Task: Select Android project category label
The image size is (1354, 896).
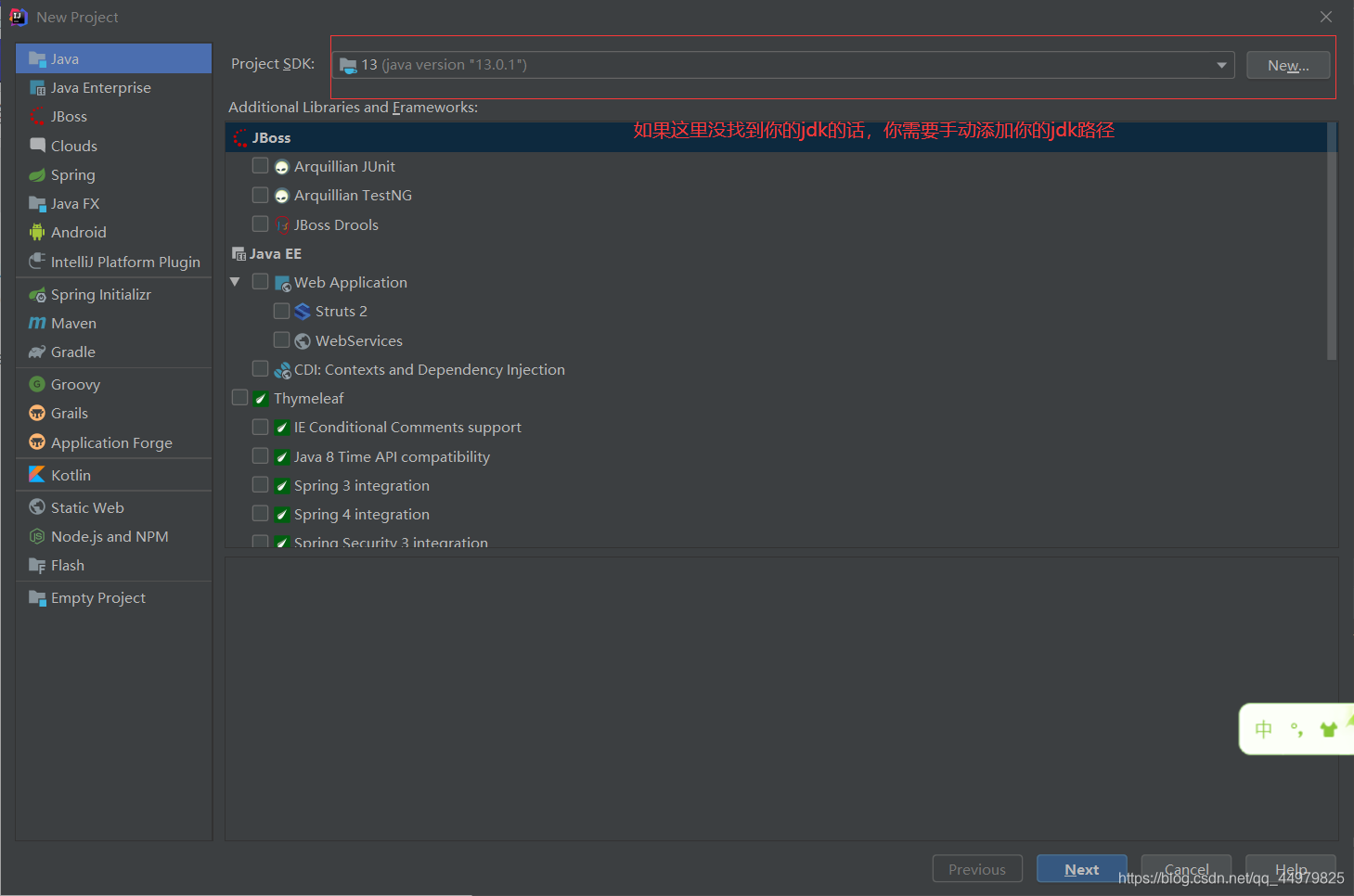Action: click(78, 233)
